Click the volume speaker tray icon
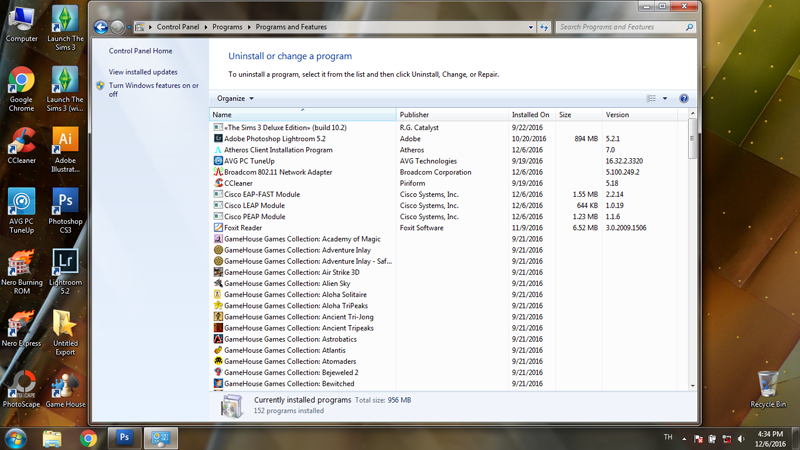 (741, 439)
